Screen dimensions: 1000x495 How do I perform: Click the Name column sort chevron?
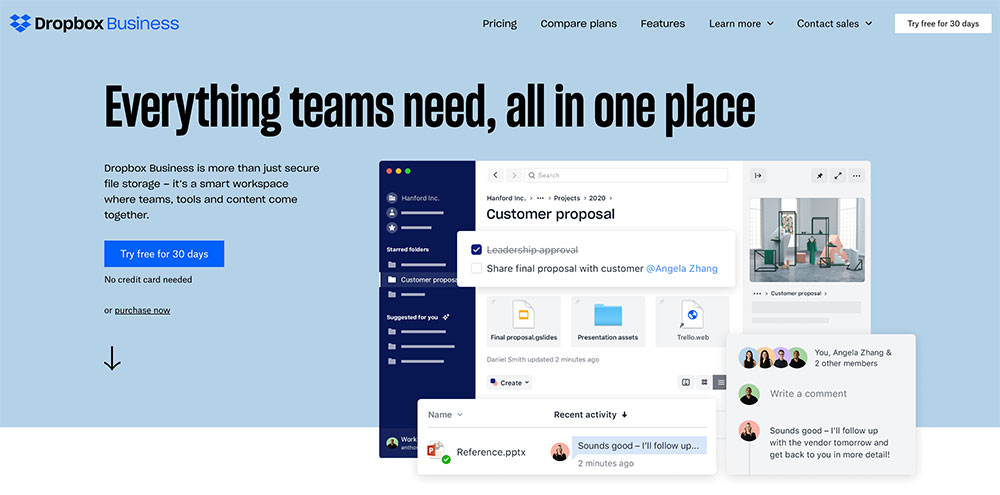click(460, 415)
